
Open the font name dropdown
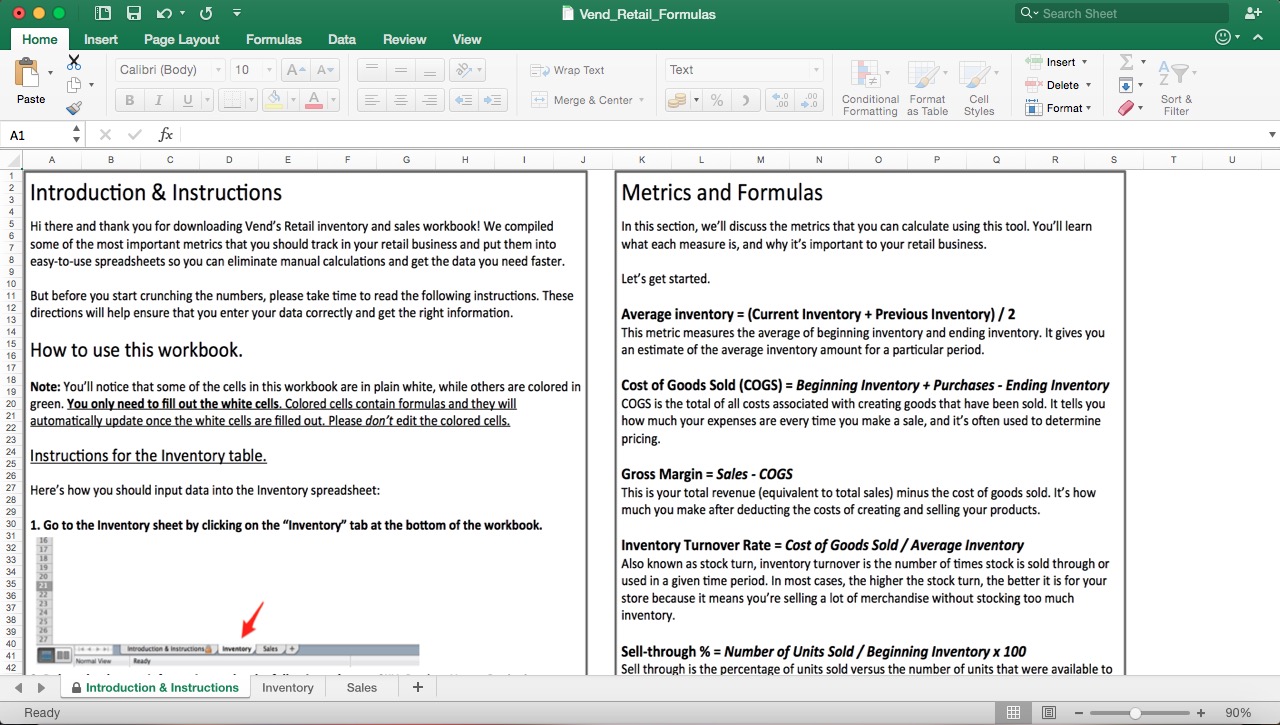click(x=219, y=70)
